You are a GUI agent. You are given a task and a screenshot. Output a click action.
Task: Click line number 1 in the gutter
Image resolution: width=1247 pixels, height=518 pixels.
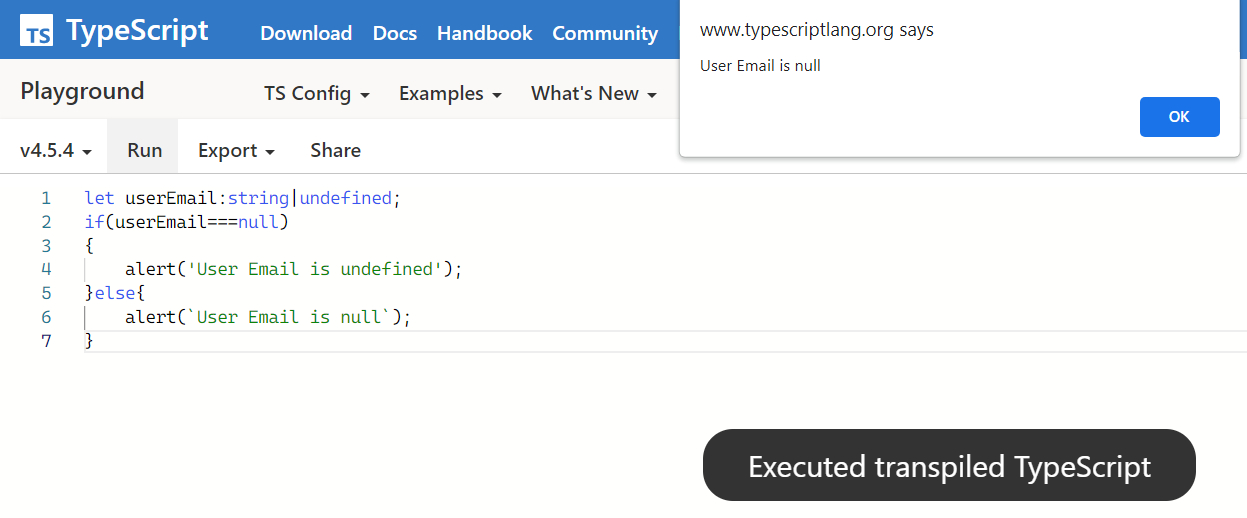pyautogui.click(x=46, y=198)
